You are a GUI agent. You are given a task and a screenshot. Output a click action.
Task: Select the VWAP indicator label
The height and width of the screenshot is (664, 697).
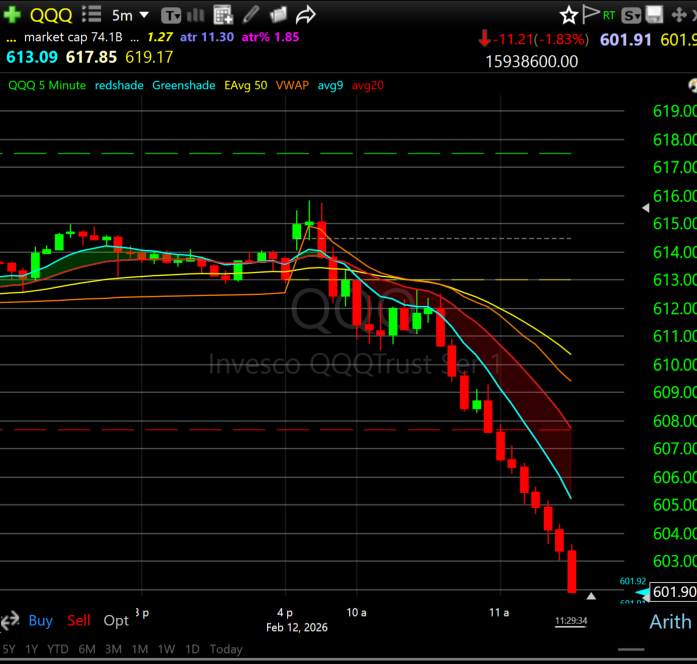click(x=292, y=85)
